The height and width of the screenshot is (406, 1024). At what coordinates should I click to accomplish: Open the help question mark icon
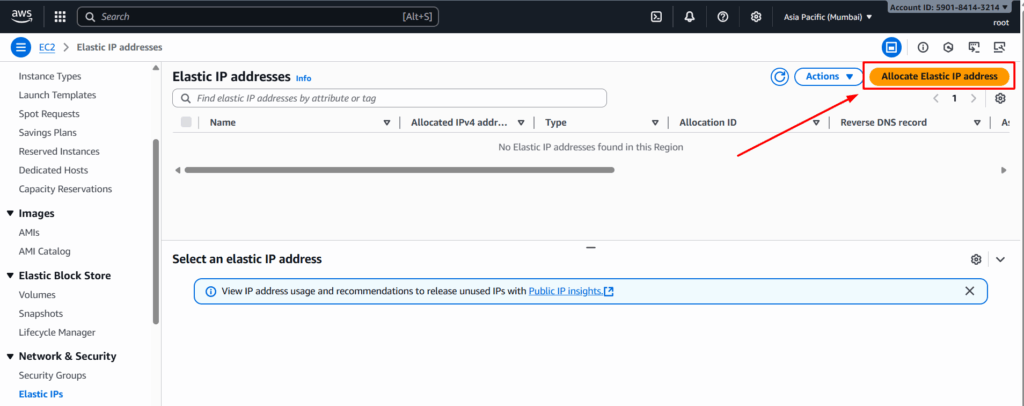tap(723, 17)
